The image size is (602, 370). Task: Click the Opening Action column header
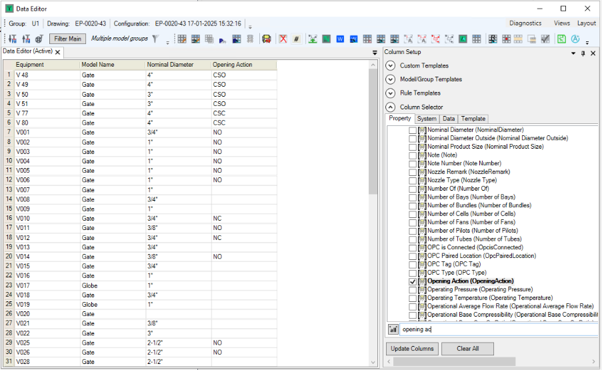click(x=244, y=65)
